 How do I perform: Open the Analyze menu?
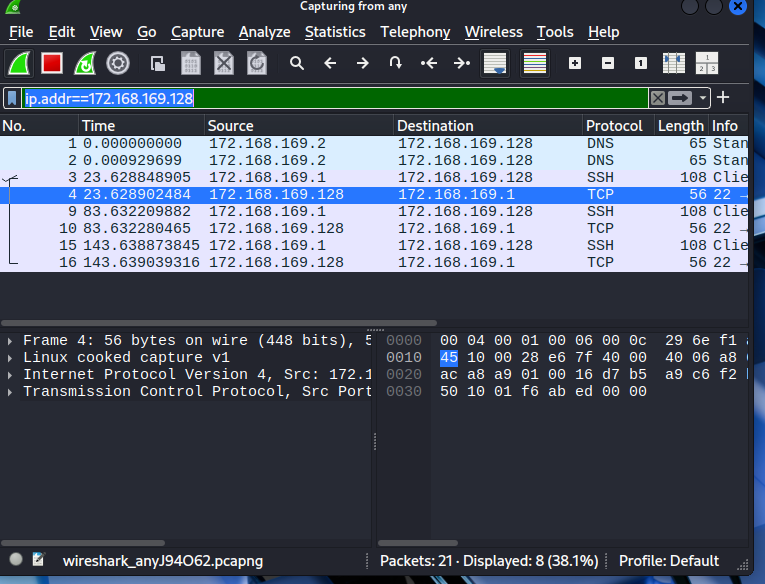click(264, 32)
